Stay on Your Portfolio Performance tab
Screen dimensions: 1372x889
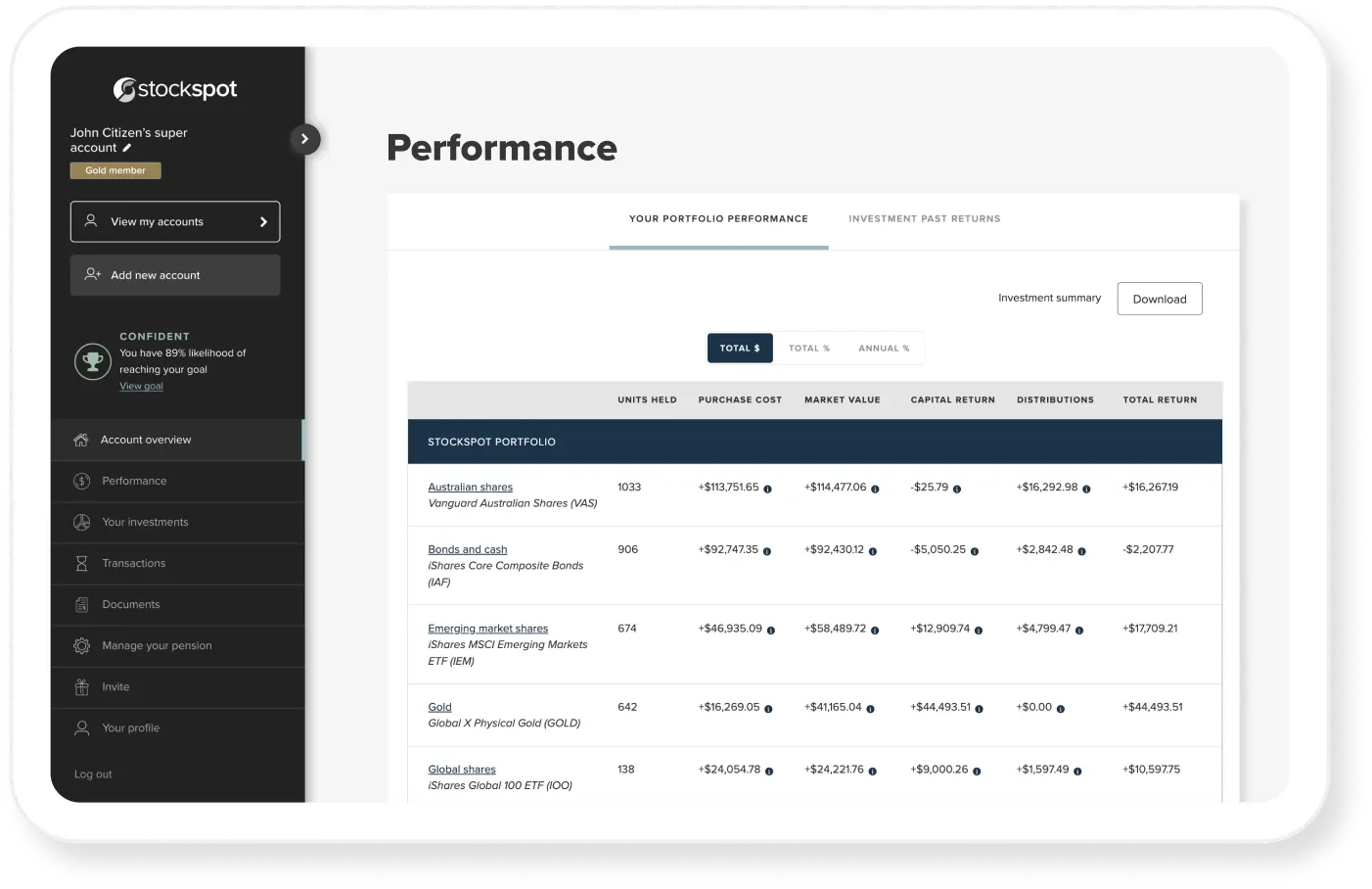click(x=718, y=218)
